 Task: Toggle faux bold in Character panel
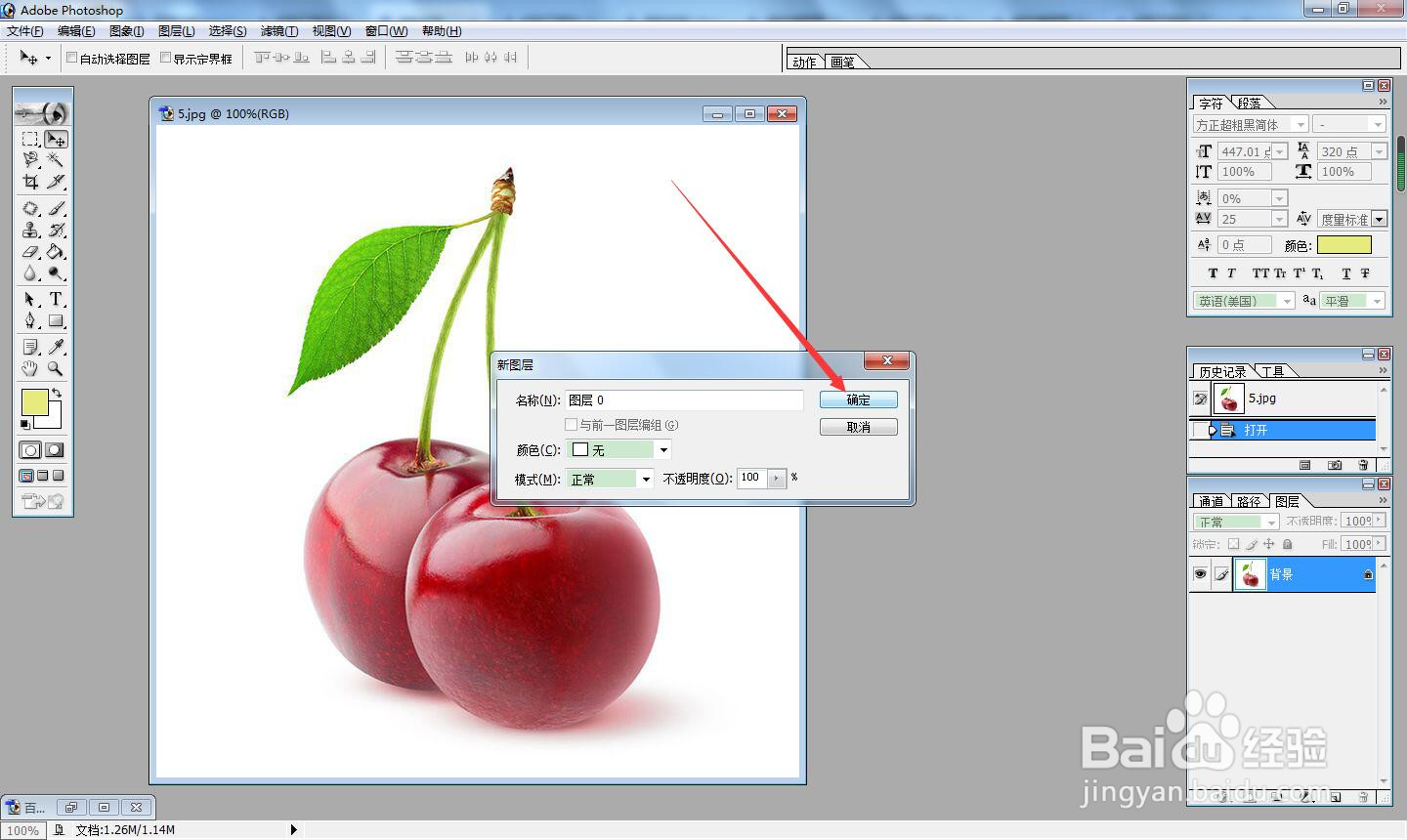[1213, 273]
